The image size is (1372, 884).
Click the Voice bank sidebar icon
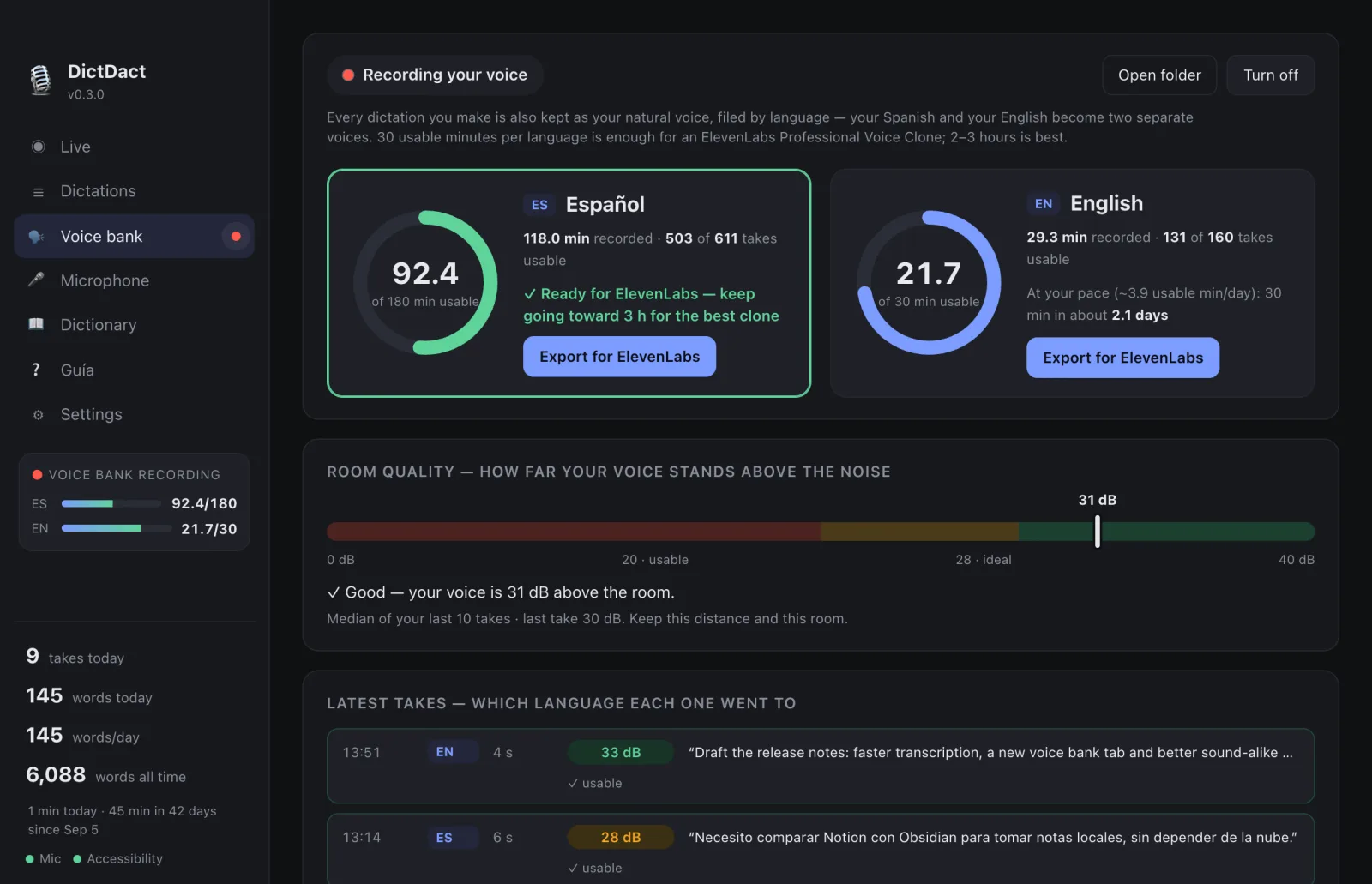pos(36,237)
